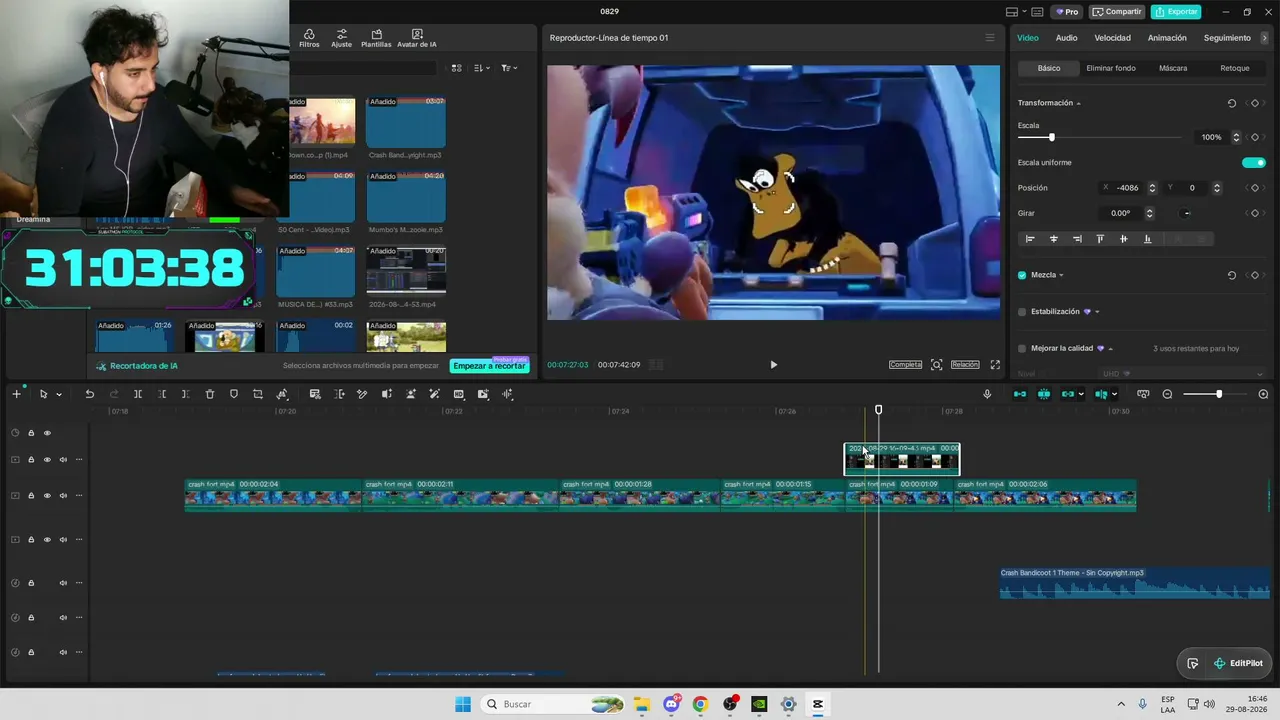Open the Ajuste panel
The height and width of the screenshot is (720, 1280).
pos(342,38)
